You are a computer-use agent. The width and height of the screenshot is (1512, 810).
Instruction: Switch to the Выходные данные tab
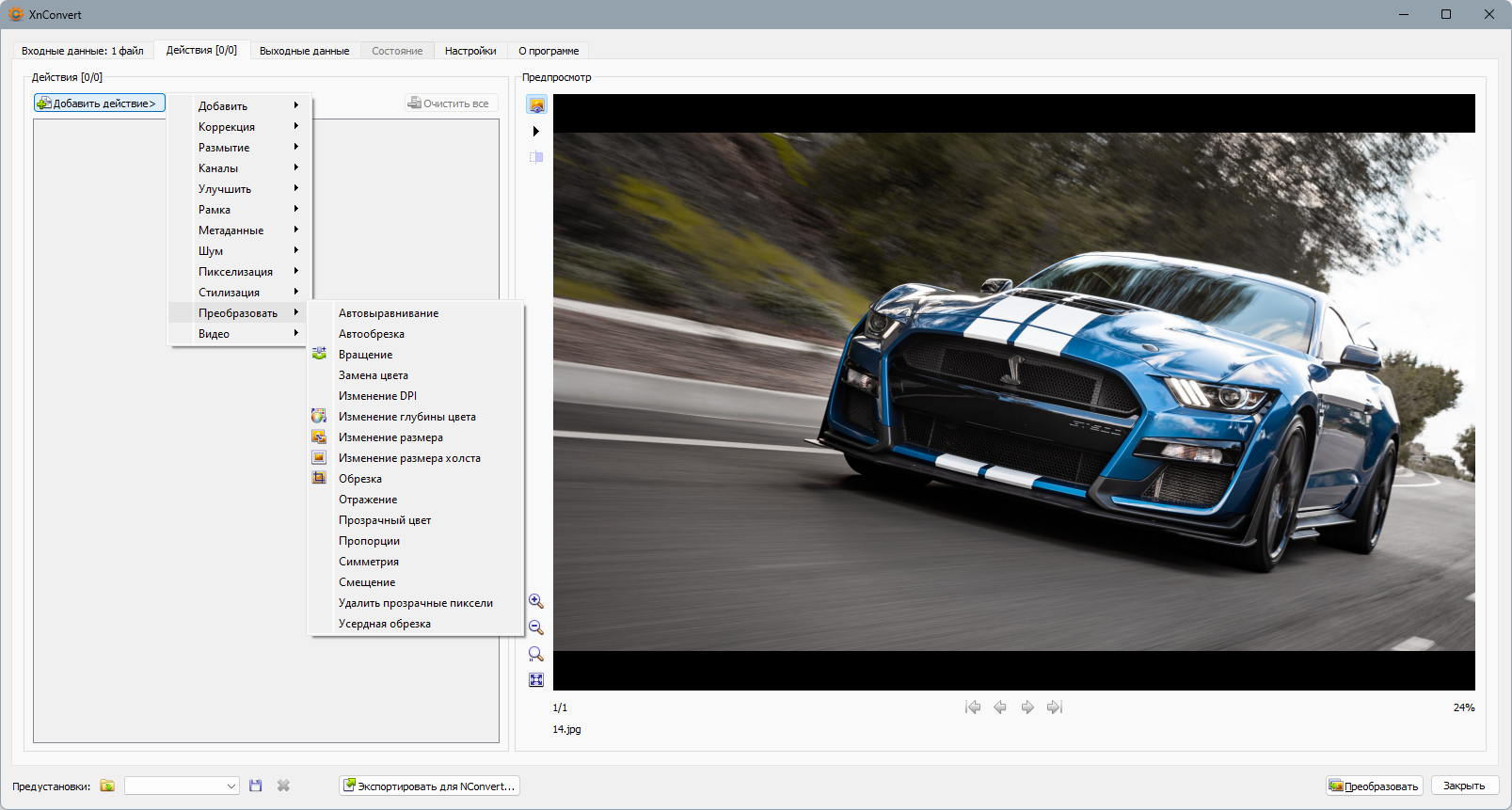pyautogui.click(x=304, y=51)
